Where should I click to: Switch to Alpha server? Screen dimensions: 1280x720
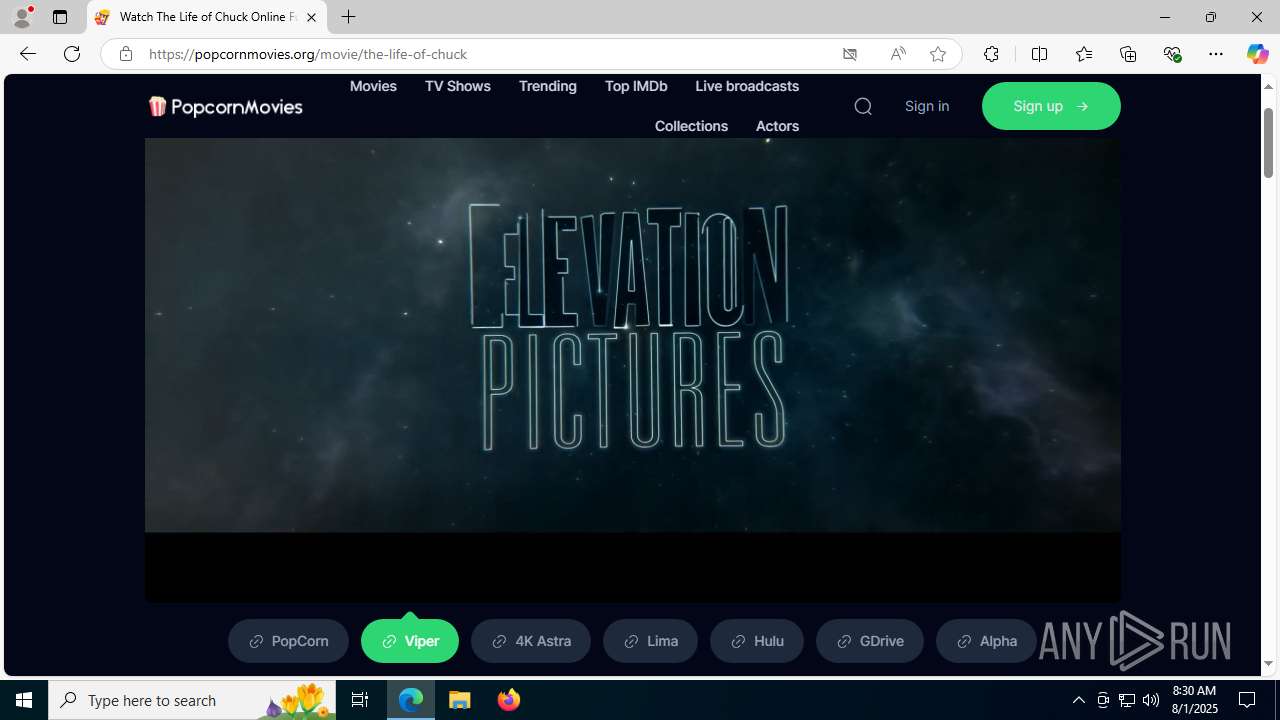(x=986, y=641)
